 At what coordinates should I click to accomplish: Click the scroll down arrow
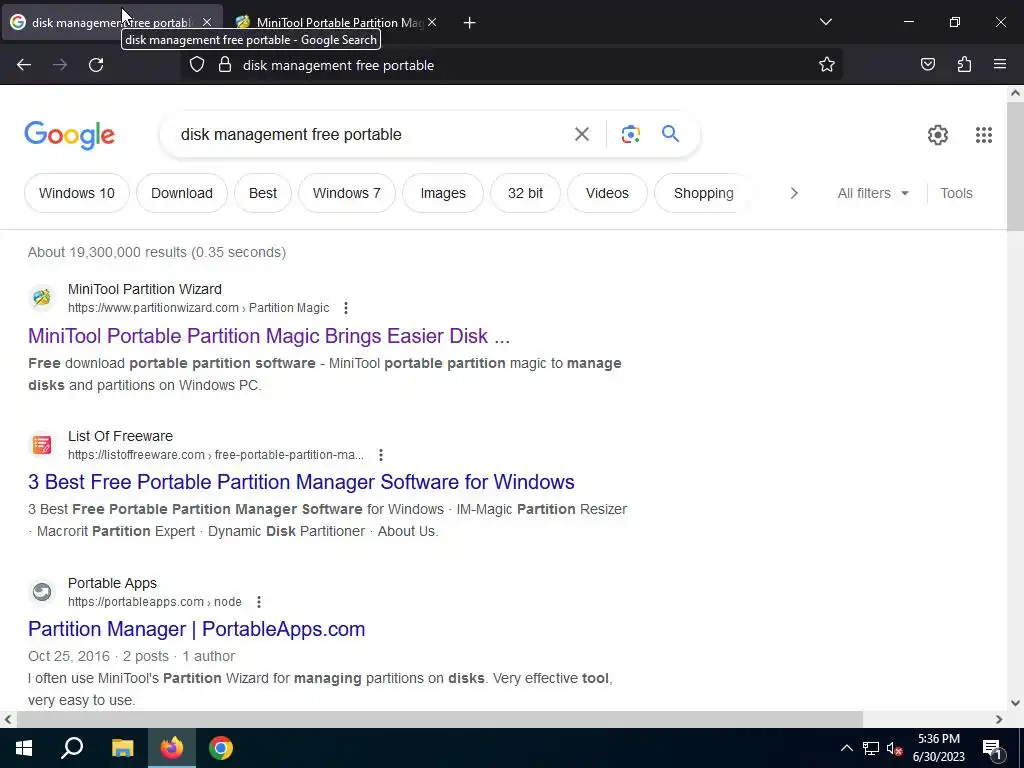(1016, 703)
